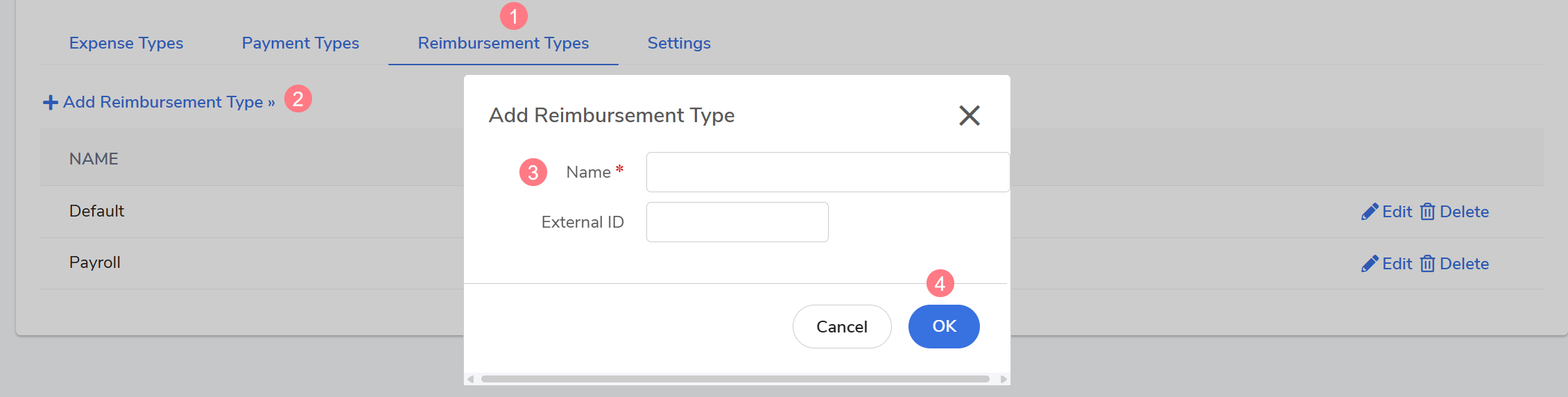The height and width of the screenshot is (397, 1568).
Task: Click into the External ID field
Action: click(737, 222)
